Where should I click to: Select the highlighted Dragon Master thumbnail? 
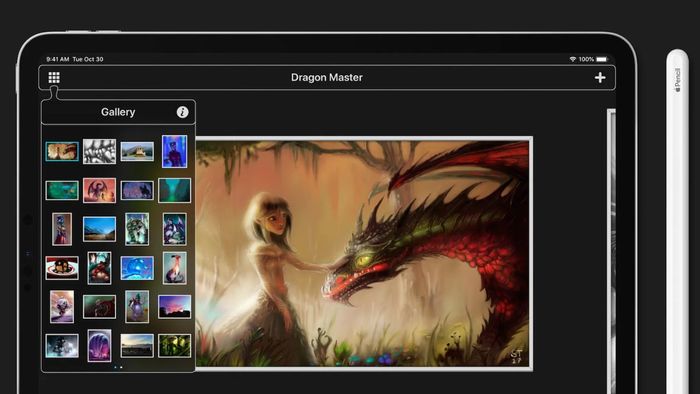pyautogui.click(x=62, y=152)
